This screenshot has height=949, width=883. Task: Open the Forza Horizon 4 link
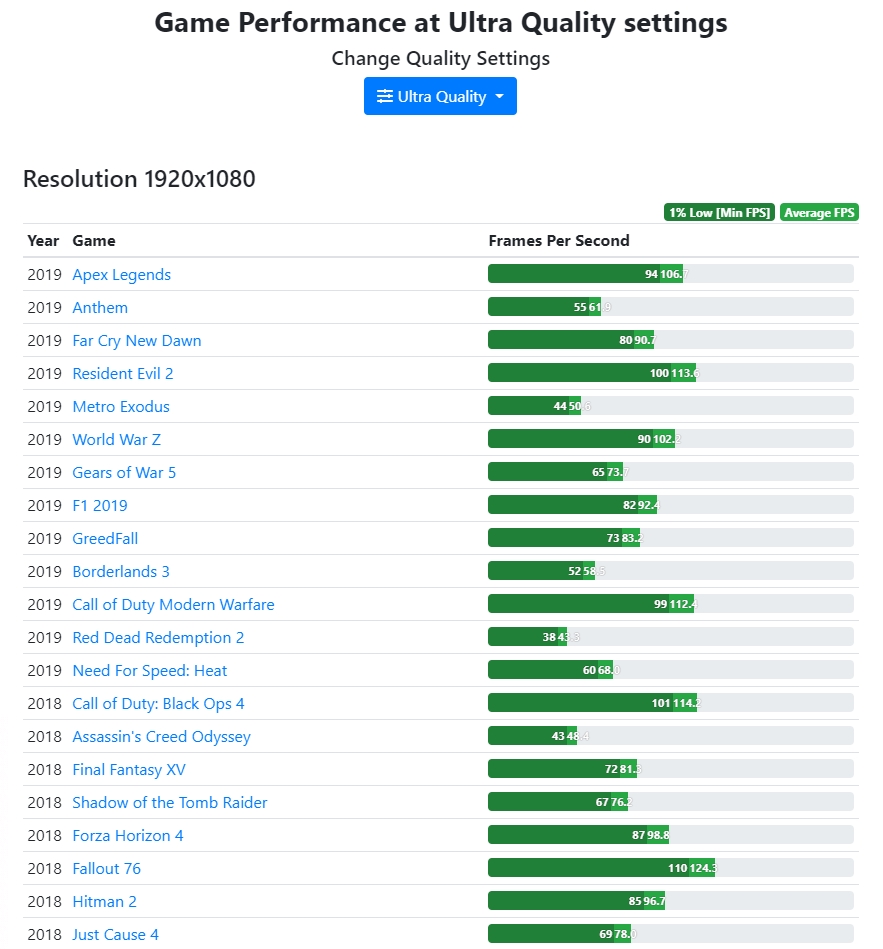pyautogui.click(x=128, y=835)
